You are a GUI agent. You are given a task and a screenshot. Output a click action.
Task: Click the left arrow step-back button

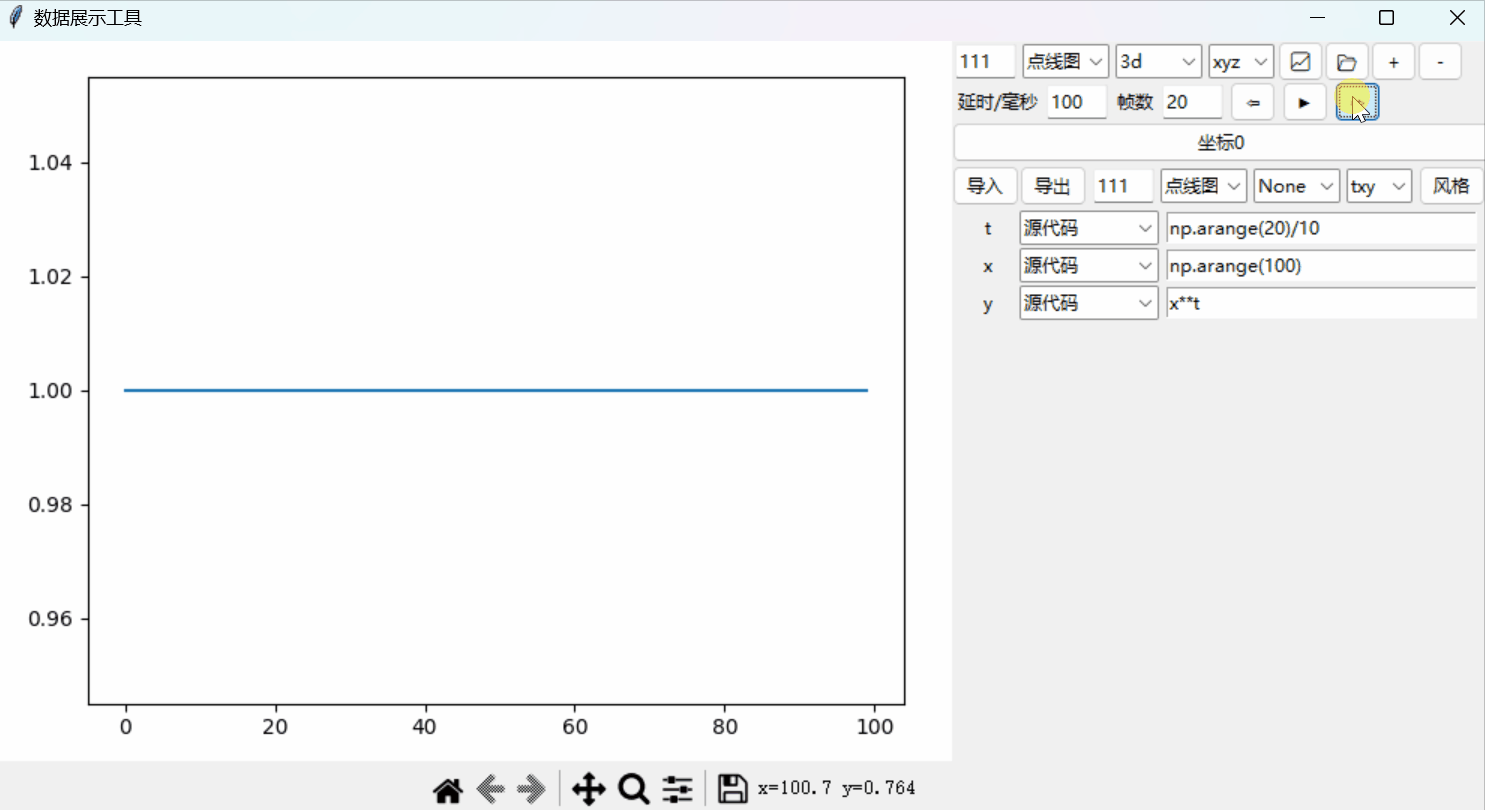[x=1252, y=102]
